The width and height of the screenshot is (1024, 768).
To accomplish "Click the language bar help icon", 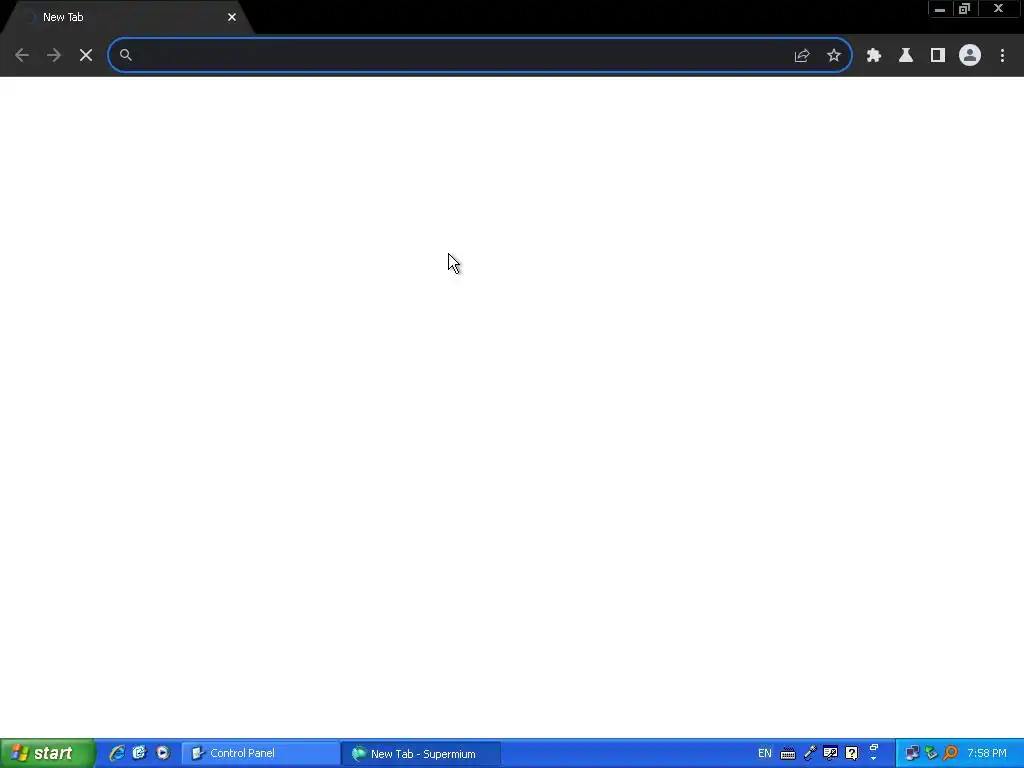I will [x=852, y=754].
